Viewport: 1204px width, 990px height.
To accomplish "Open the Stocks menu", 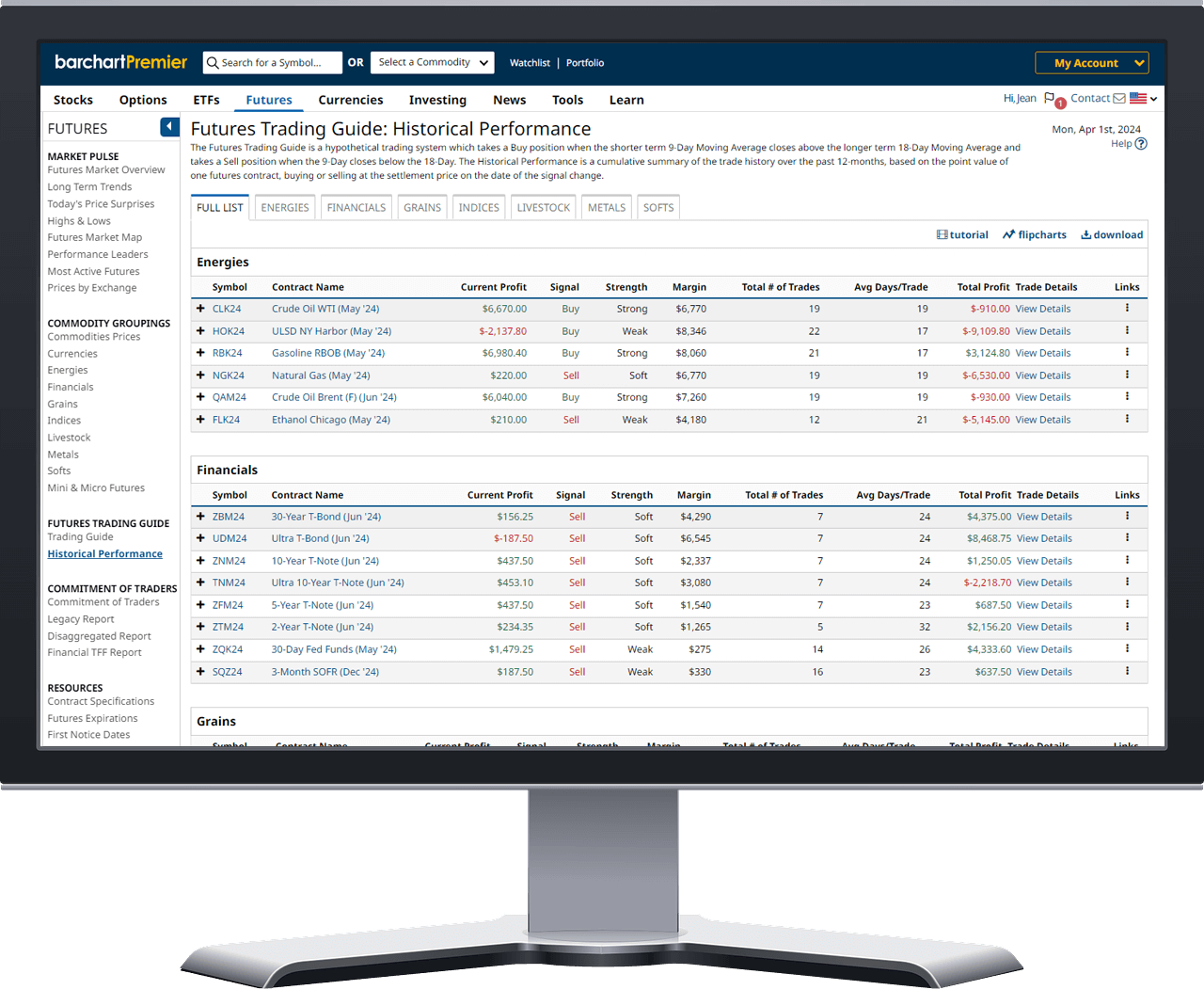I will coord(73,100).
